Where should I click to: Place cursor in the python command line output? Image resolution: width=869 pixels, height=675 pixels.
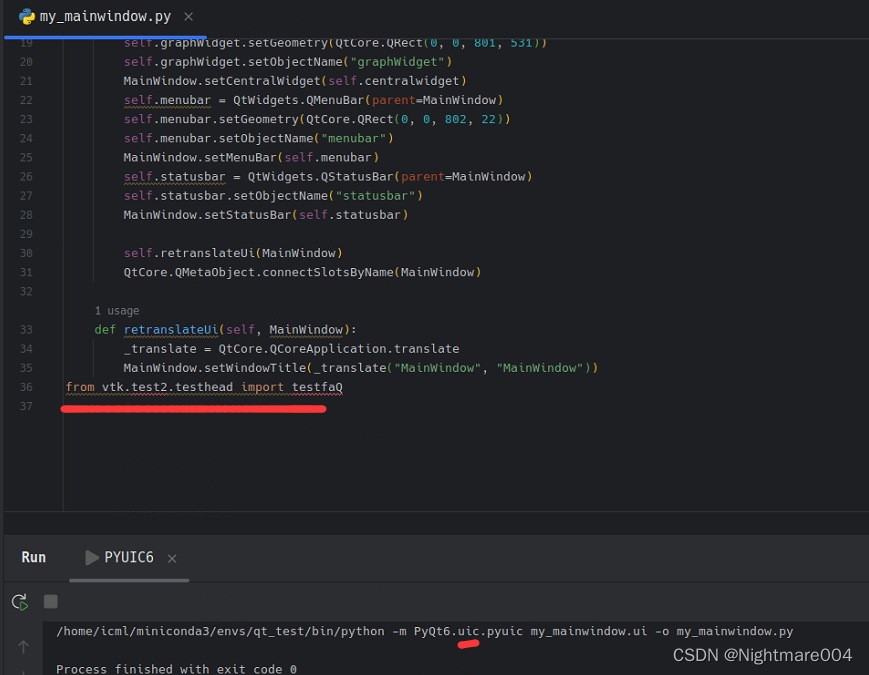click(400, 631)
